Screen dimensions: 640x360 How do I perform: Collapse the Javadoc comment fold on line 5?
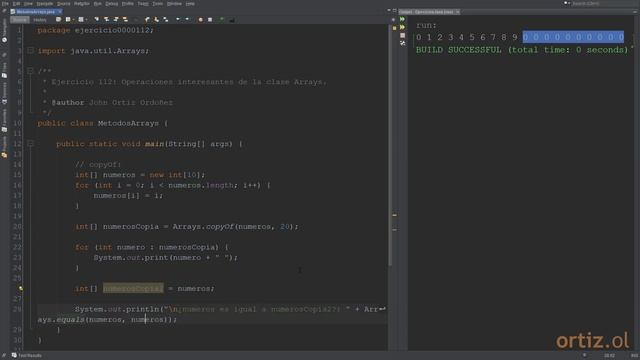click(30, 71)
